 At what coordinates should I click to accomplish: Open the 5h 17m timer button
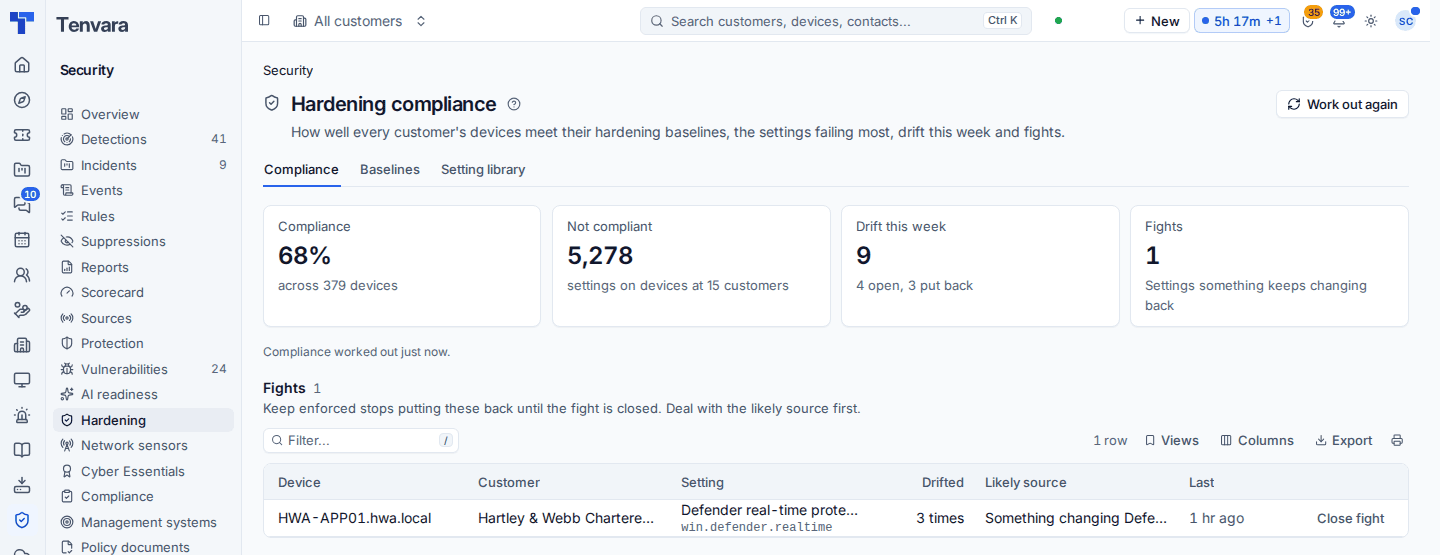pyautogui.click(x=1241, y=21)
